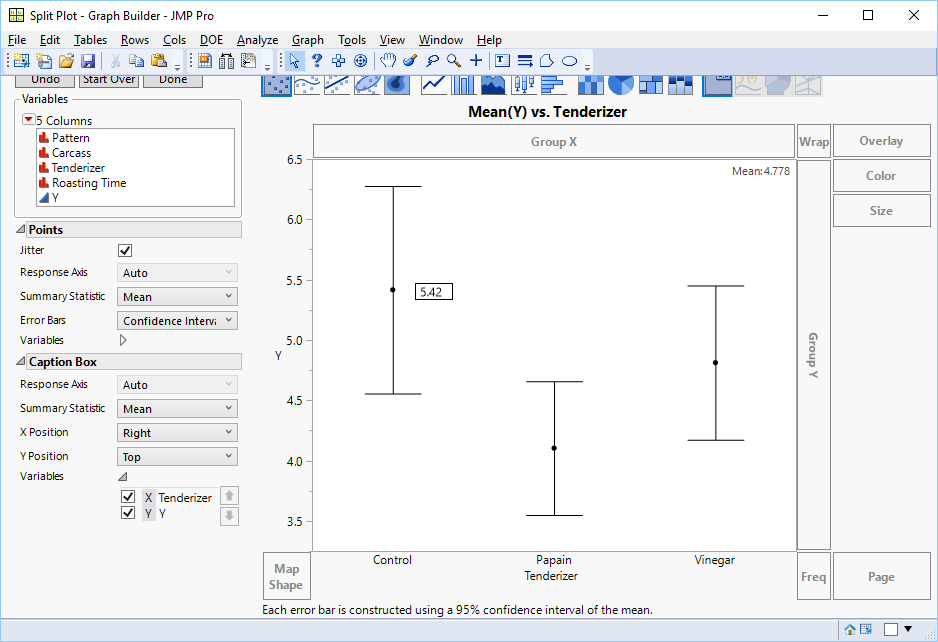This screenshot has width=938, height=642.
Task: Collapse the Caption Box section
Action: point(20,361)
